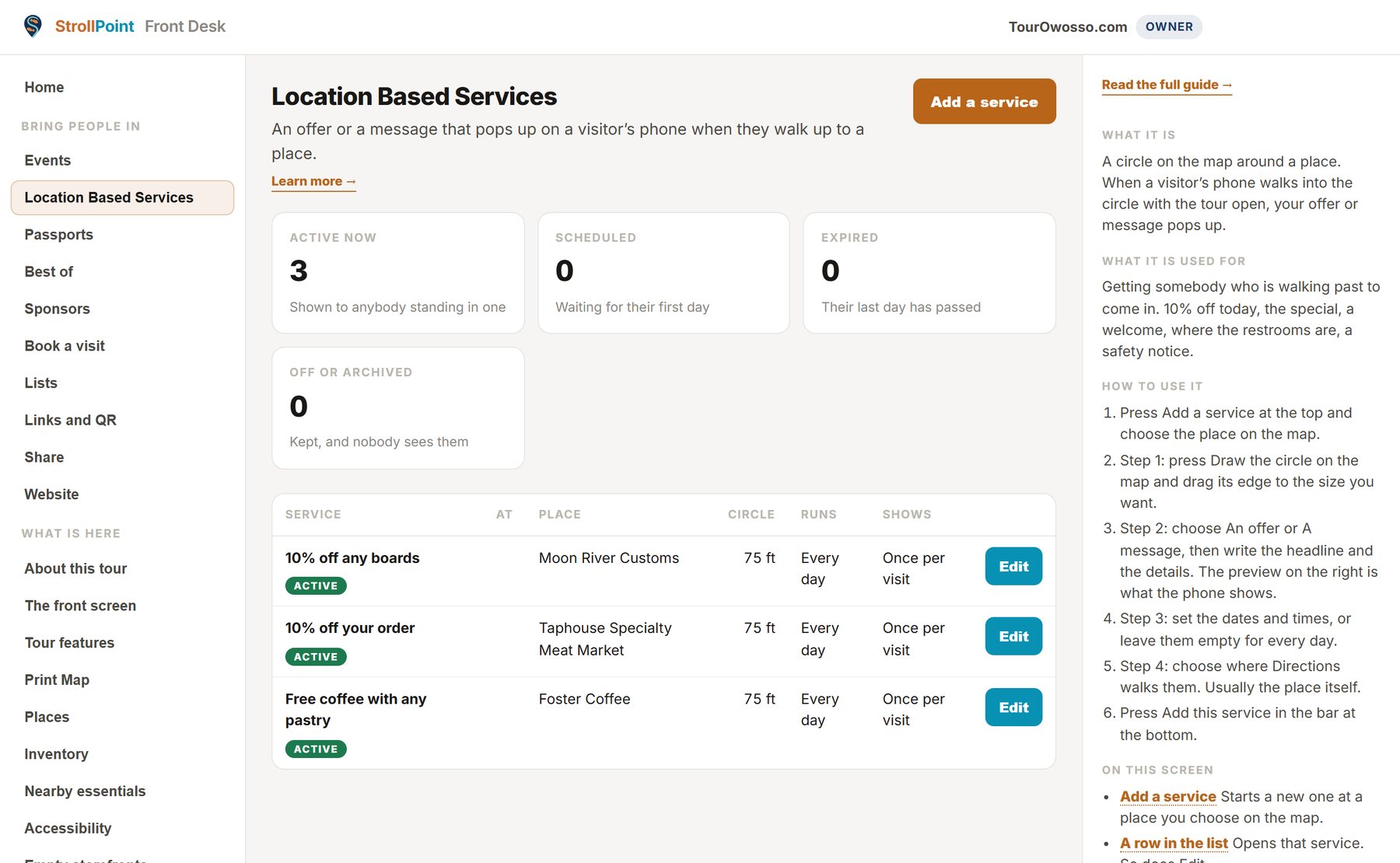Click the Moon River Customs place cell
The height and width of the screenshot is (863, 1400).
click(609, 558)
